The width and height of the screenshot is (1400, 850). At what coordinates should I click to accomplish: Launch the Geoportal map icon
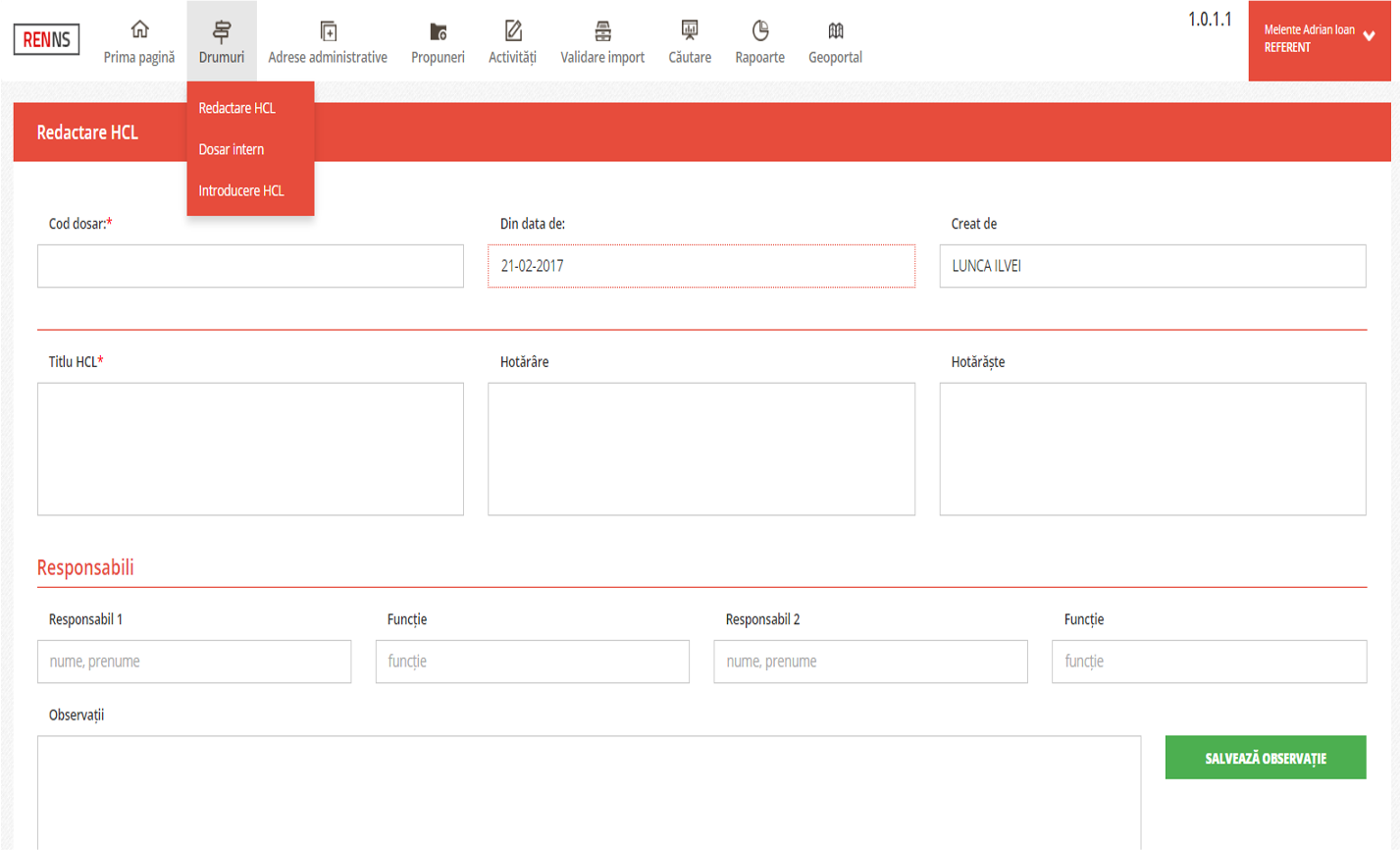[x=835, y=30]
